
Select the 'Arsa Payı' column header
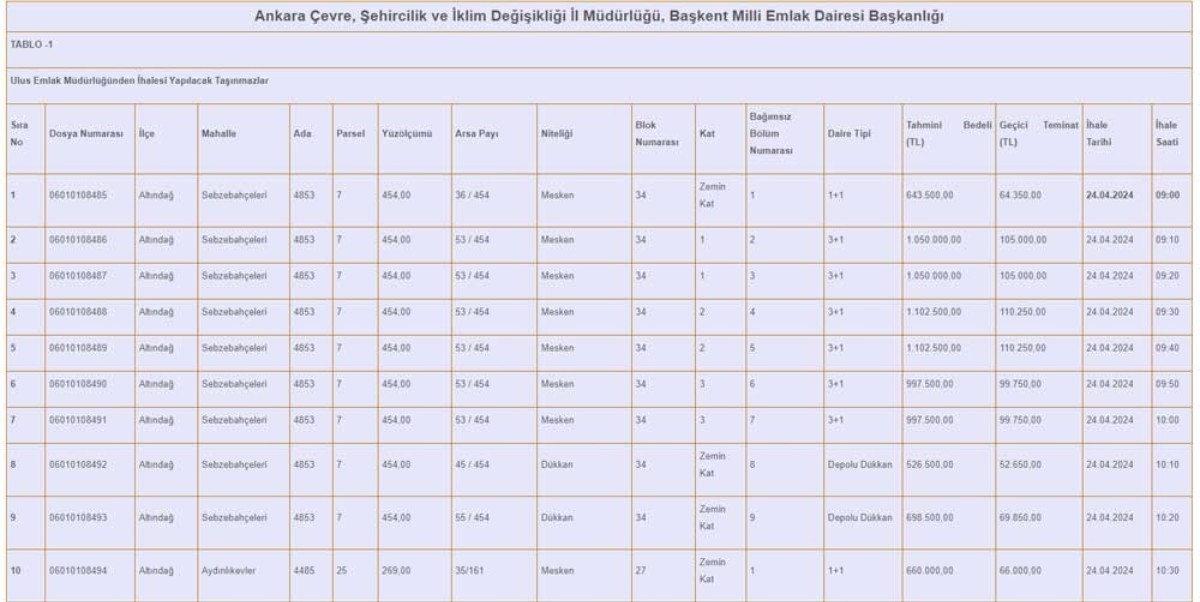click(477, 132)
